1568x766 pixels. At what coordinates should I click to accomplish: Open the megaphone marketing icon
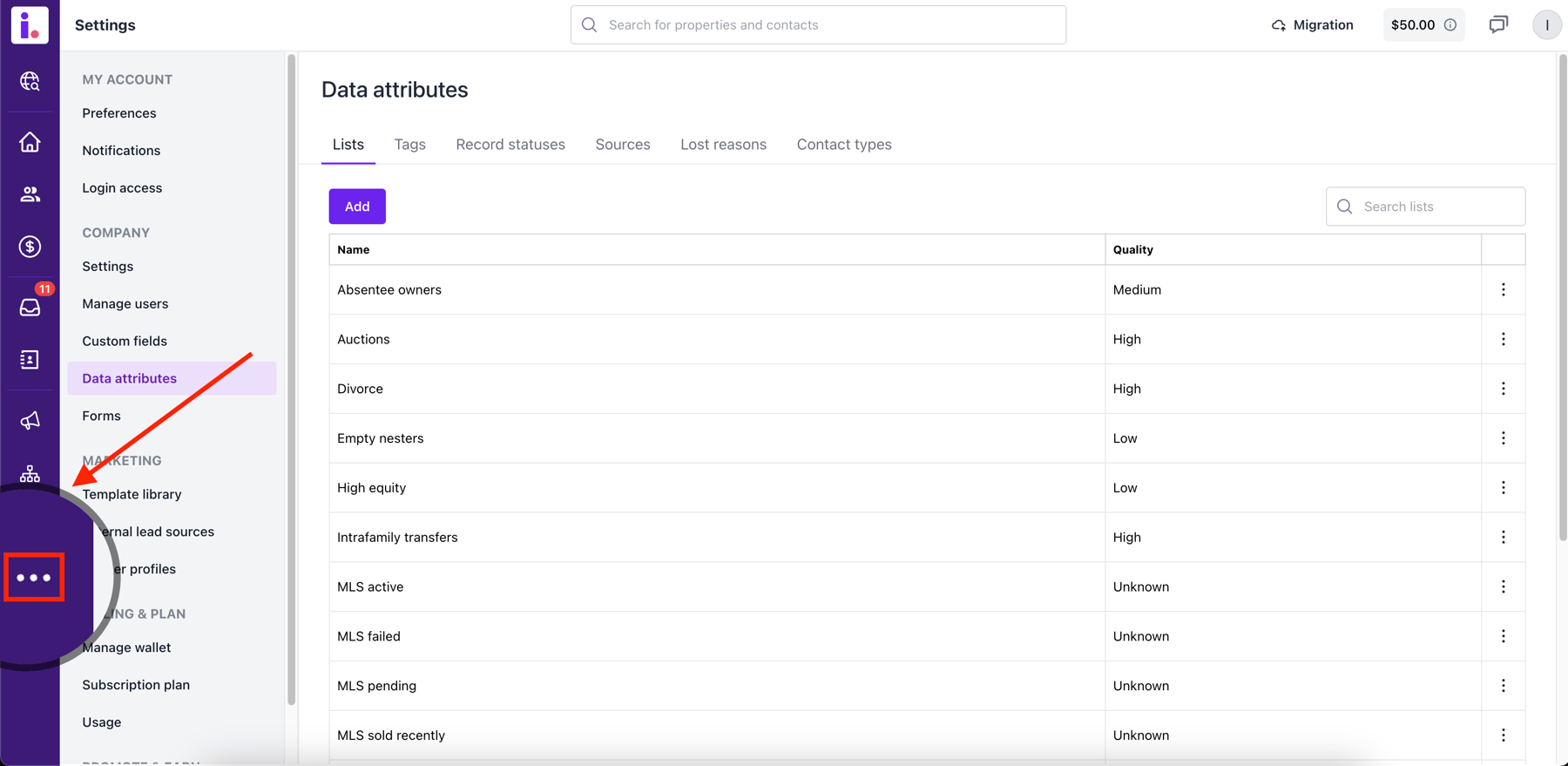[x=30, y=421]
